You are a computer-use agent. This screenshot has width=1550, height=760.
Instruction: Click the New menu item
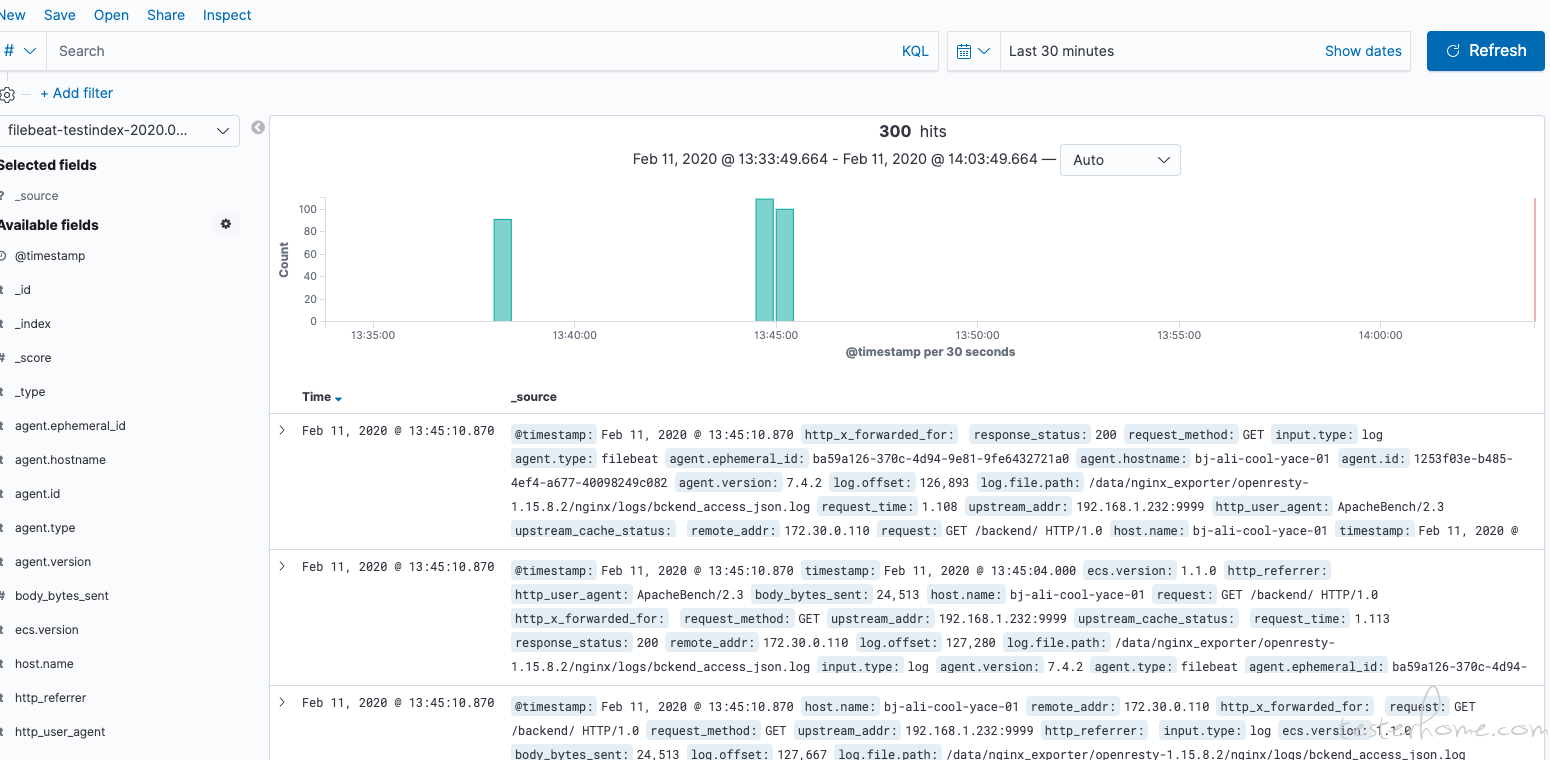tap(13, 15)
